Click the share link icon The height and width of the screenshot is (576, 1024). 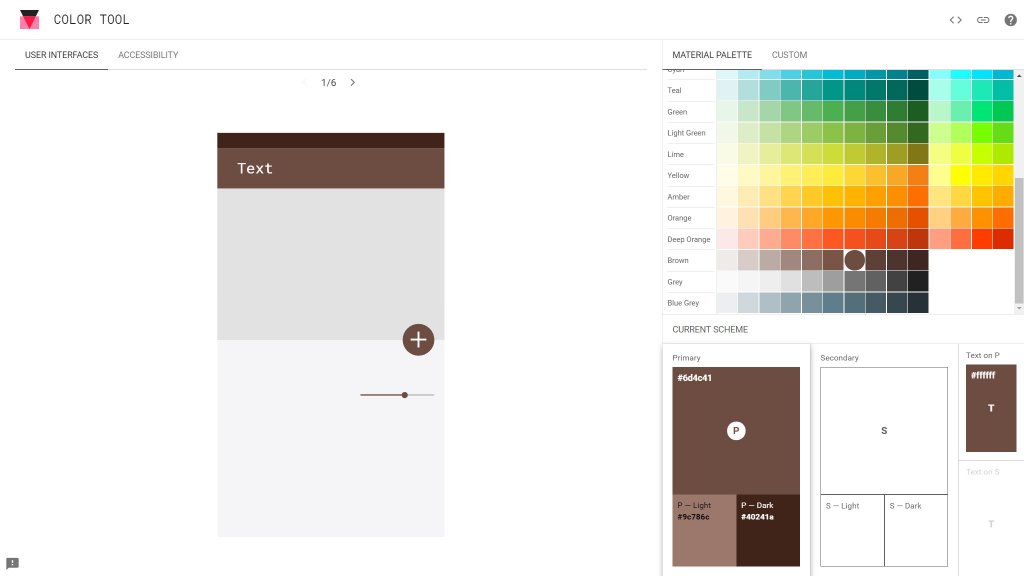click(x=982, y=19)
